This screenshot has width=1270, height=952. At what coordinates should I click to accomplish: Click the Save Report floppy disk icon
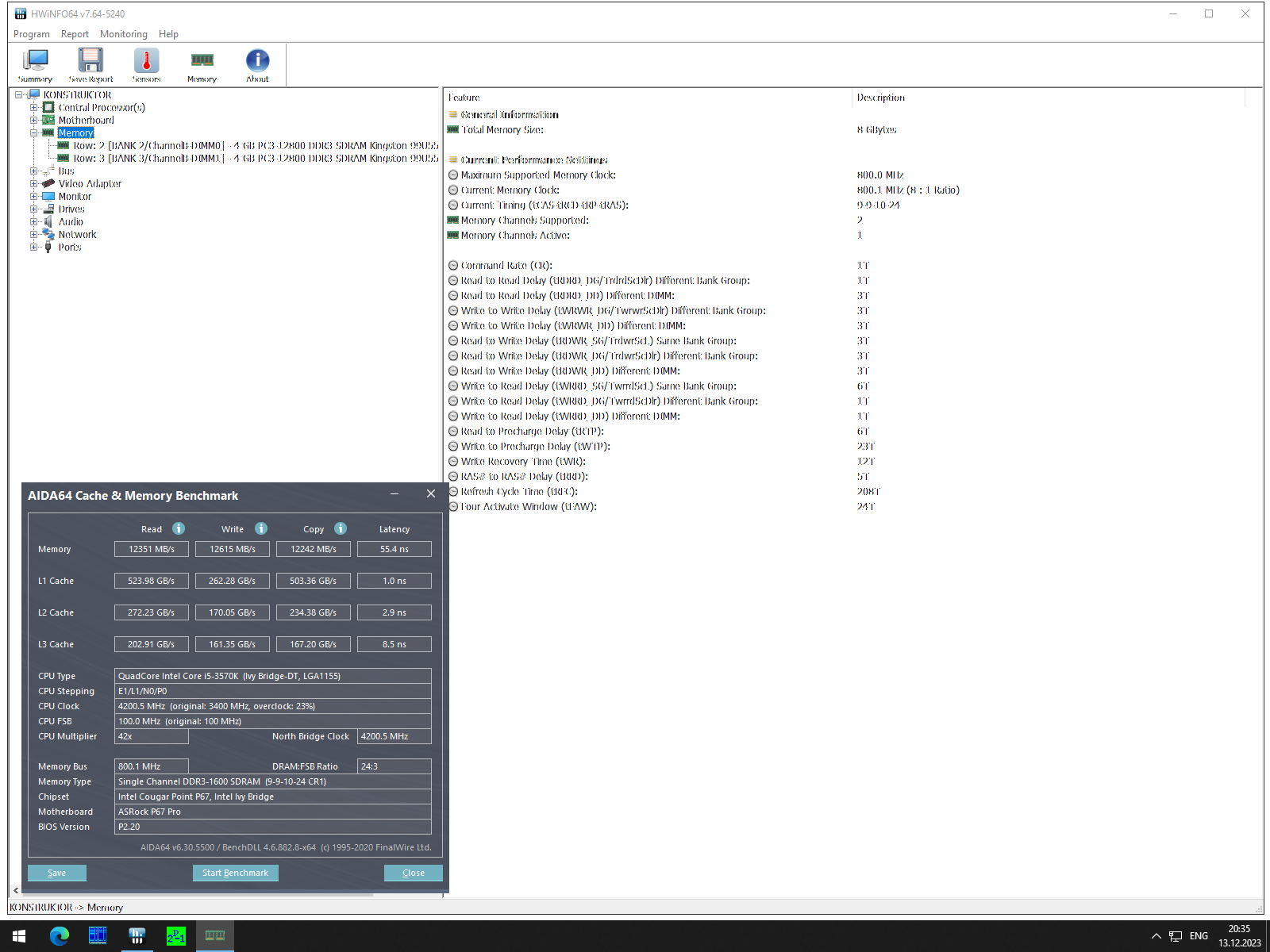pyautogui.click(x=90, y=65)
